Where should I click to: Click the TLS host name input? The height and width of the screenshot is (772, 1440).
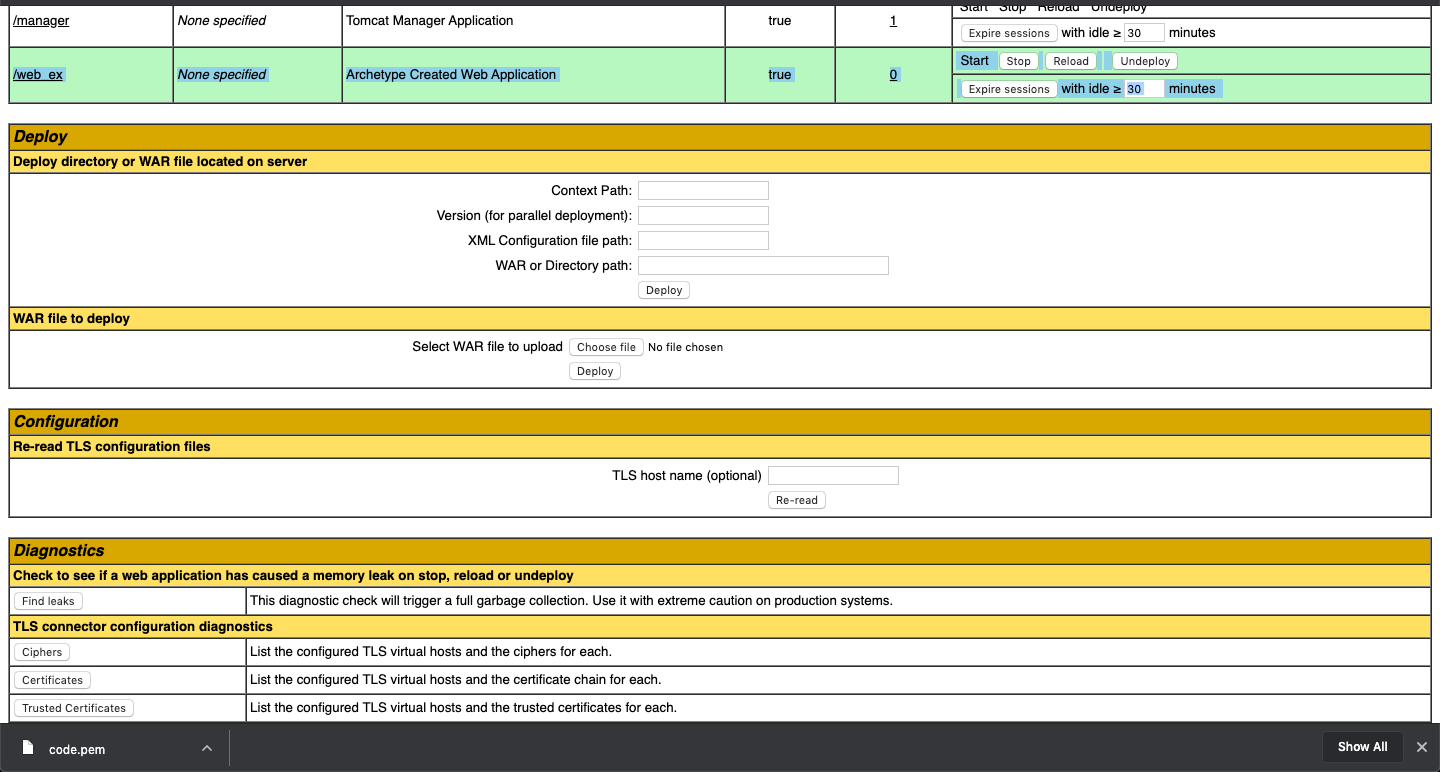coord(833,475)
